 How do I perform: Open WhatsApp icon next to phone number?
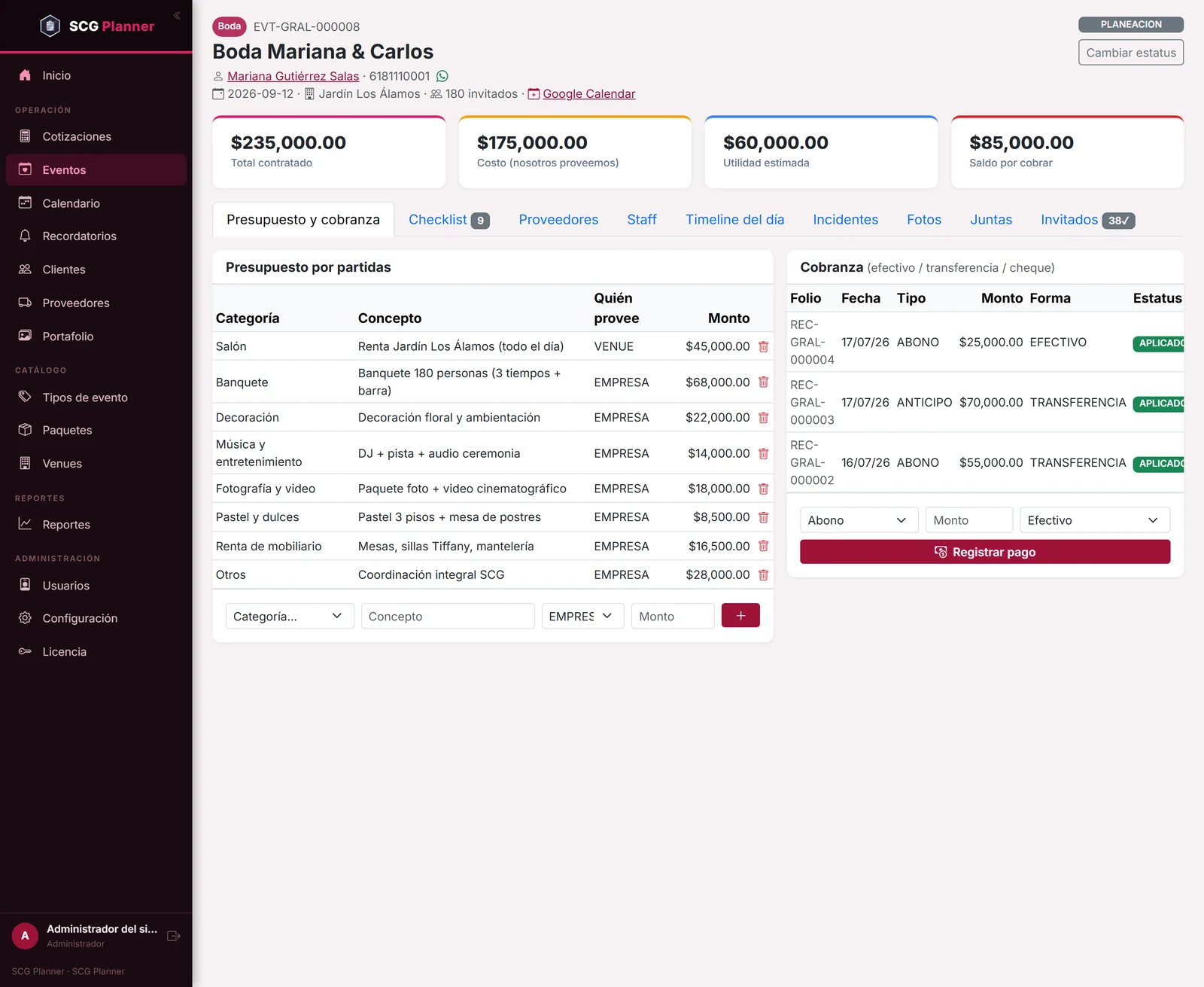tap(442, 76)
